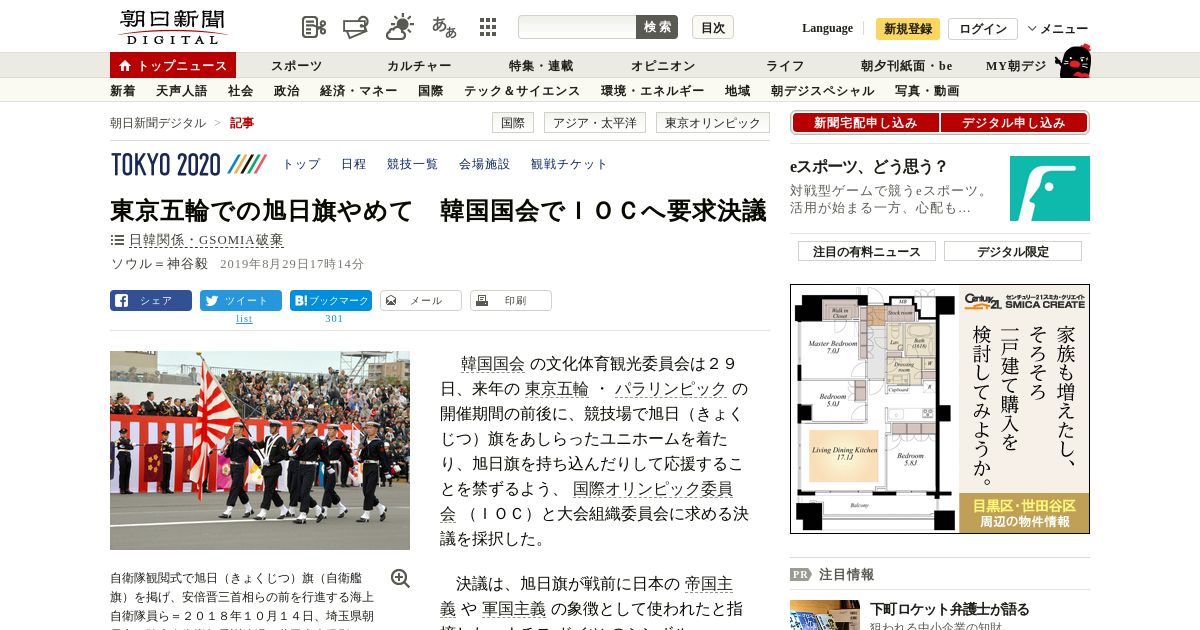This screenshot has height=630, width=1200.
Task: Open the newspaper reader icon in the header
Action: point(314,27)
